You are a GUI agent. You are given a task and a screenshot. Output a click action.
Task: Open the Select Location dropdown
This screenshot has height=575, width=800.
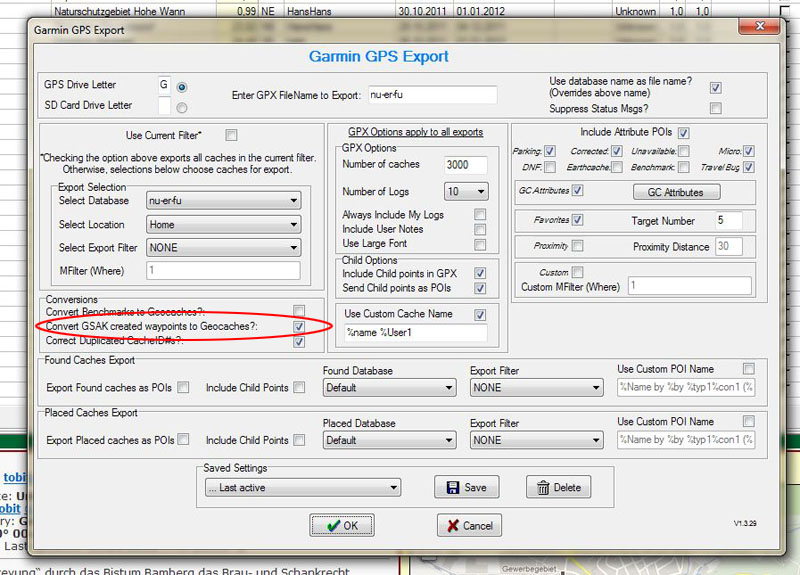click(223, 224)
